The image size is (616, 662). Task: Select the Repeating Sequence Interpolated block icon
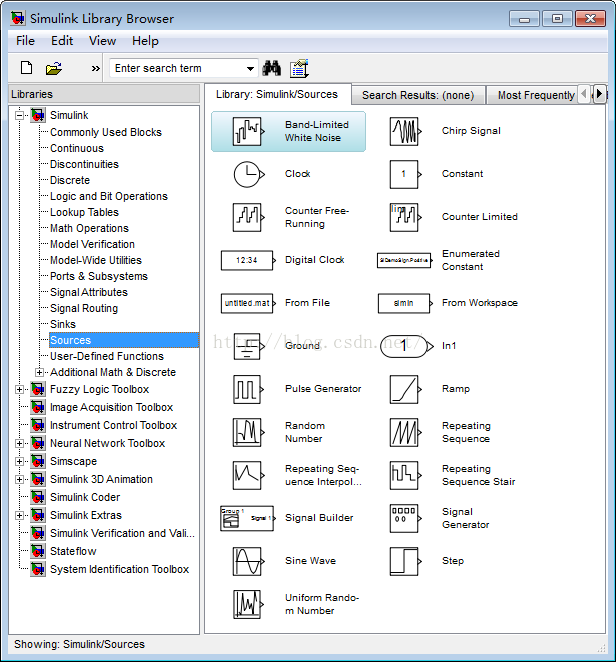coord(249,475)
